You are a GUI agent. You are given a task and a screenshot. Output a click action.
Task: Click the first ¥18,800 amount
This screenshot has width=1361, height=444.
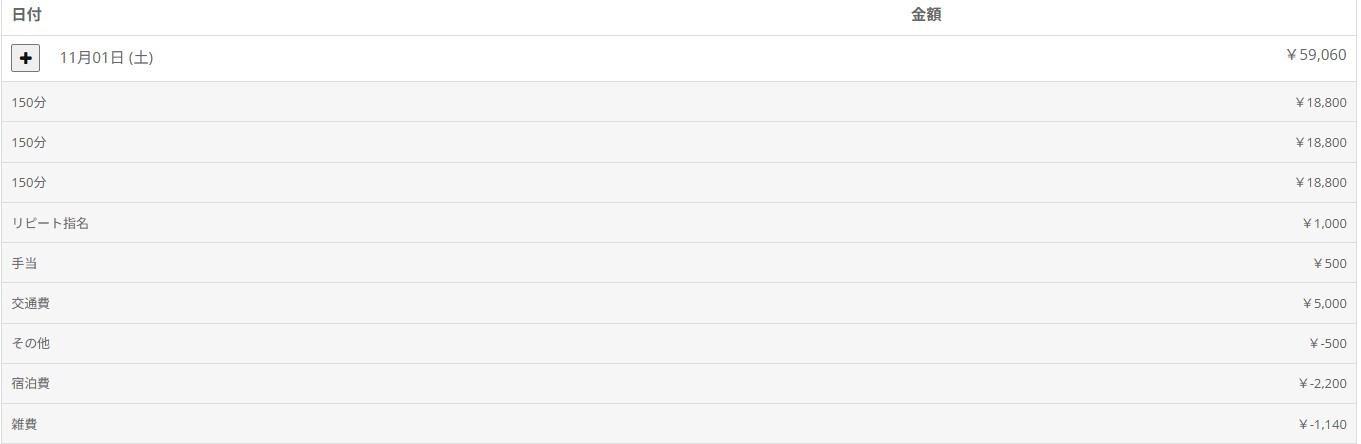[x=1320, y=102]
